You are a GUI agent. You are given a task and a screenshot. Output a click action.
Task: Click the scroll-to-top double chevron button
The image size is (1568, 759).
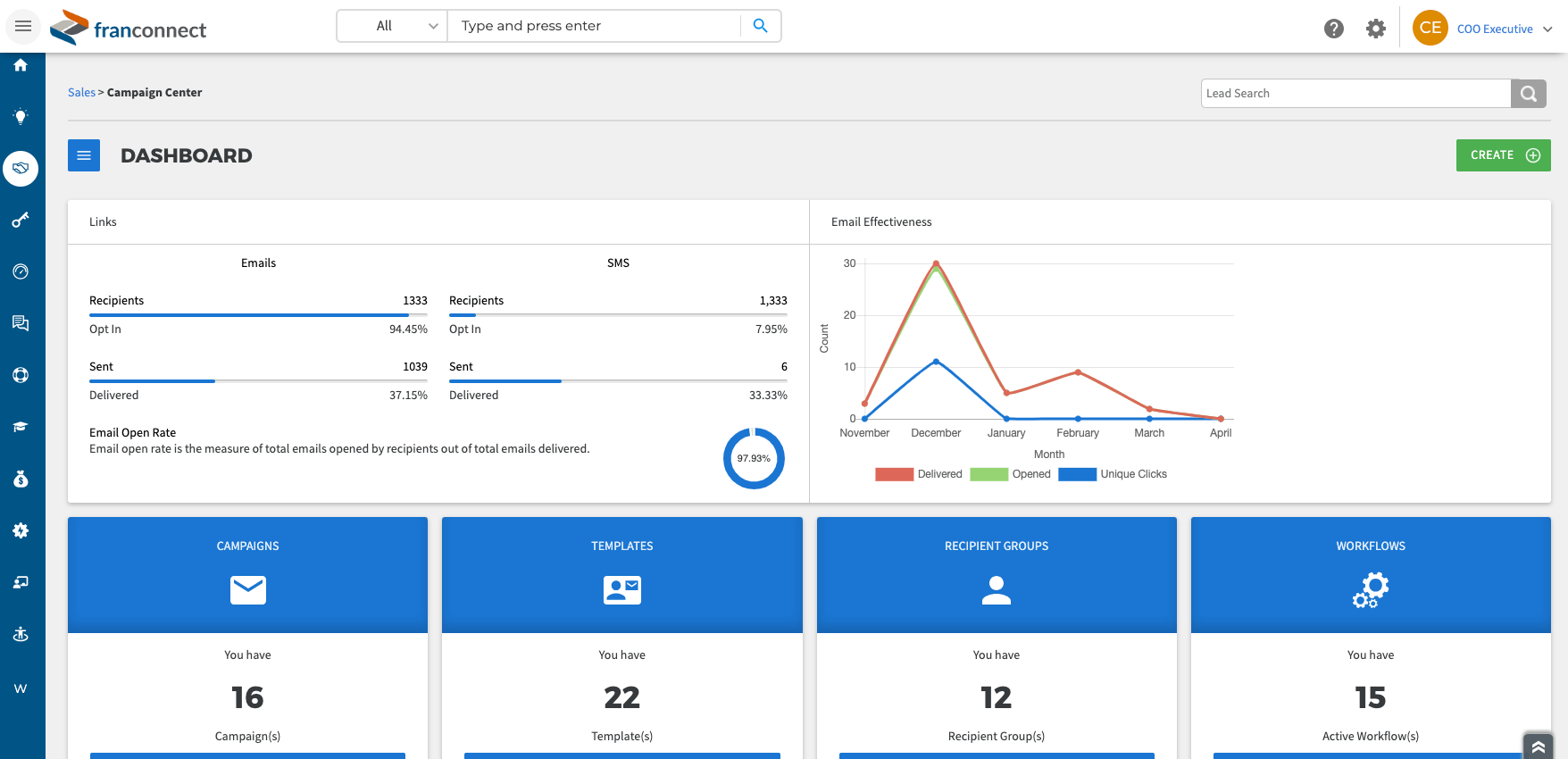(1539, 746)
